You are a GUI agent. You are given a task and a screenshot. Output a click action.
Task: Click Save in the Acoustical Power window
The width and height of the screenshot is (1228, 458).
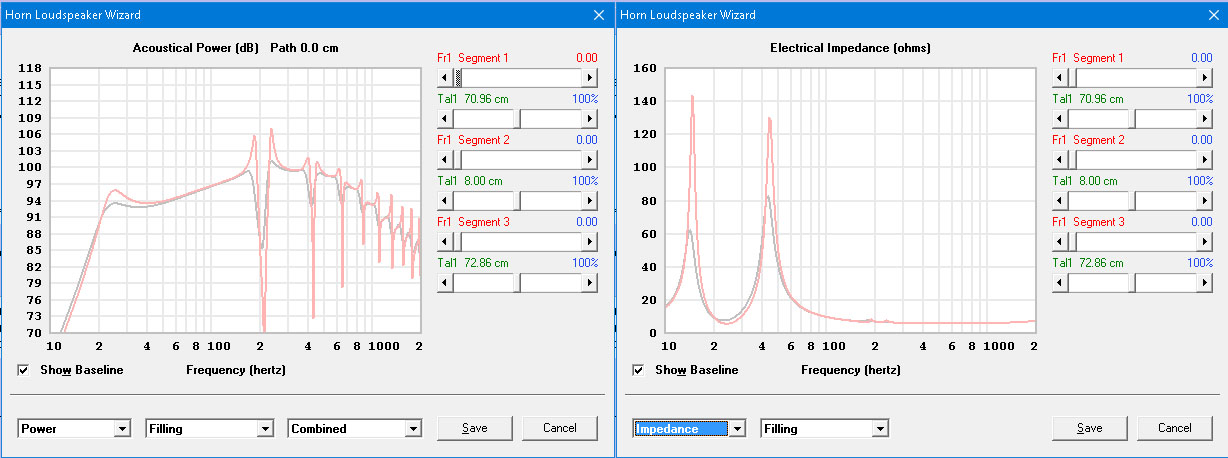[x=475, y=428]
